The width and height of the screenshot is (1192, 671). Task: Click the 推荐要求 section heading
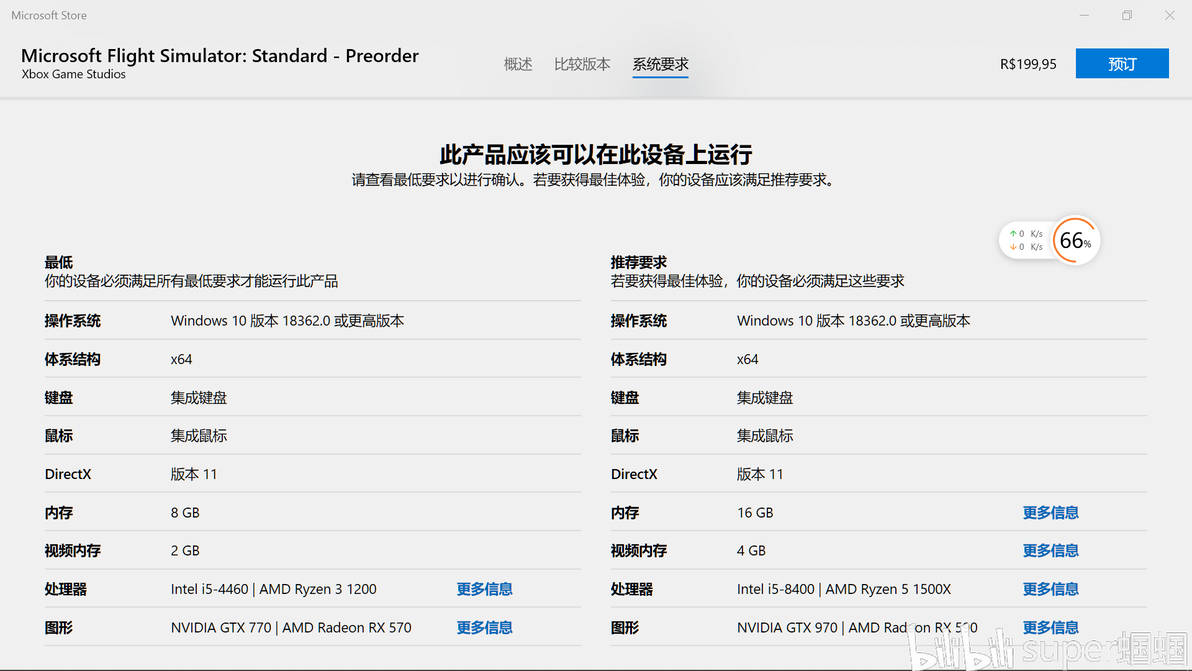(639, 262)
